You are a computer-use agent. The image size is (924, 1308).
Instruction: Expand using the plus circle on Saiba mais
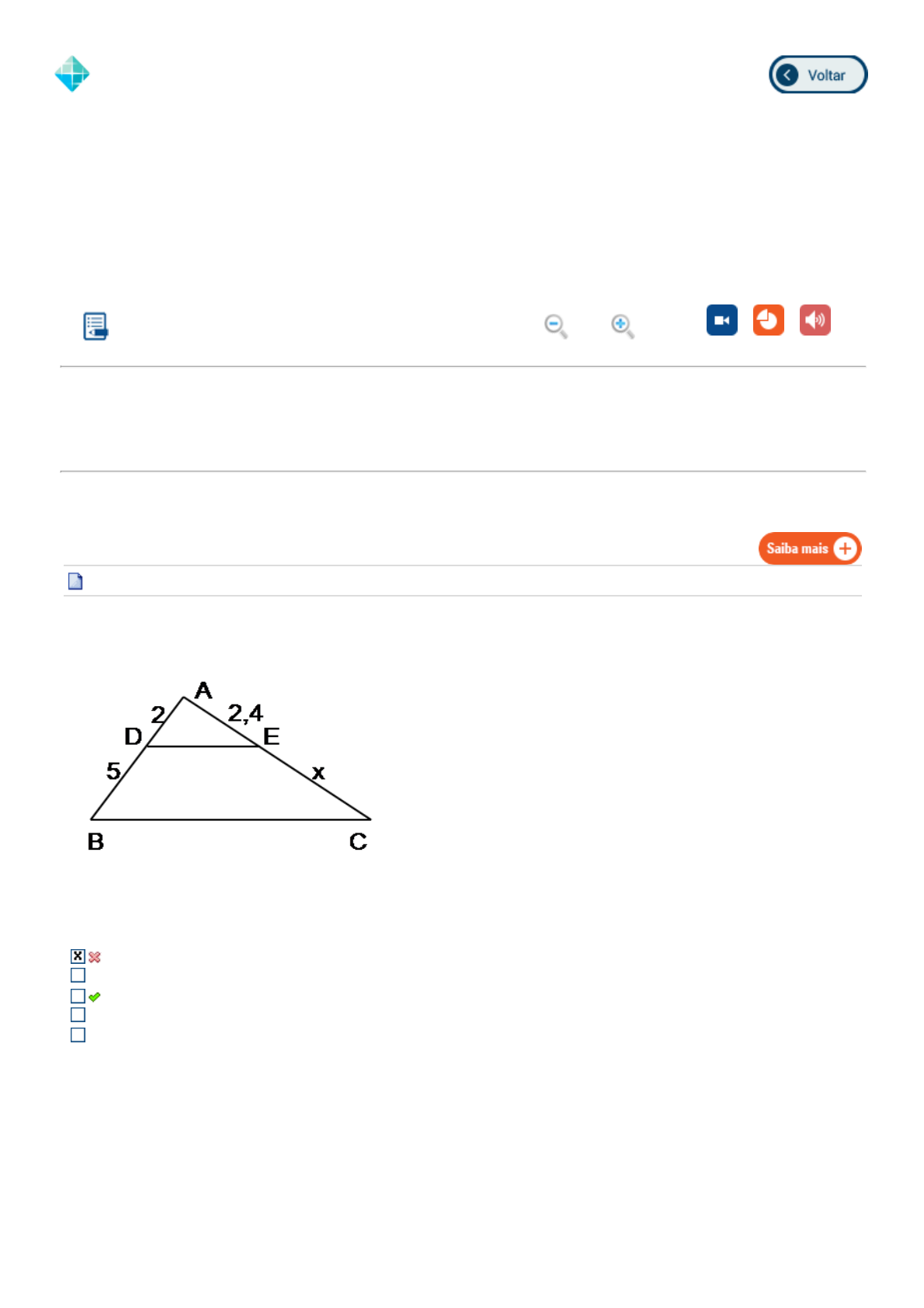click(845, 548)
